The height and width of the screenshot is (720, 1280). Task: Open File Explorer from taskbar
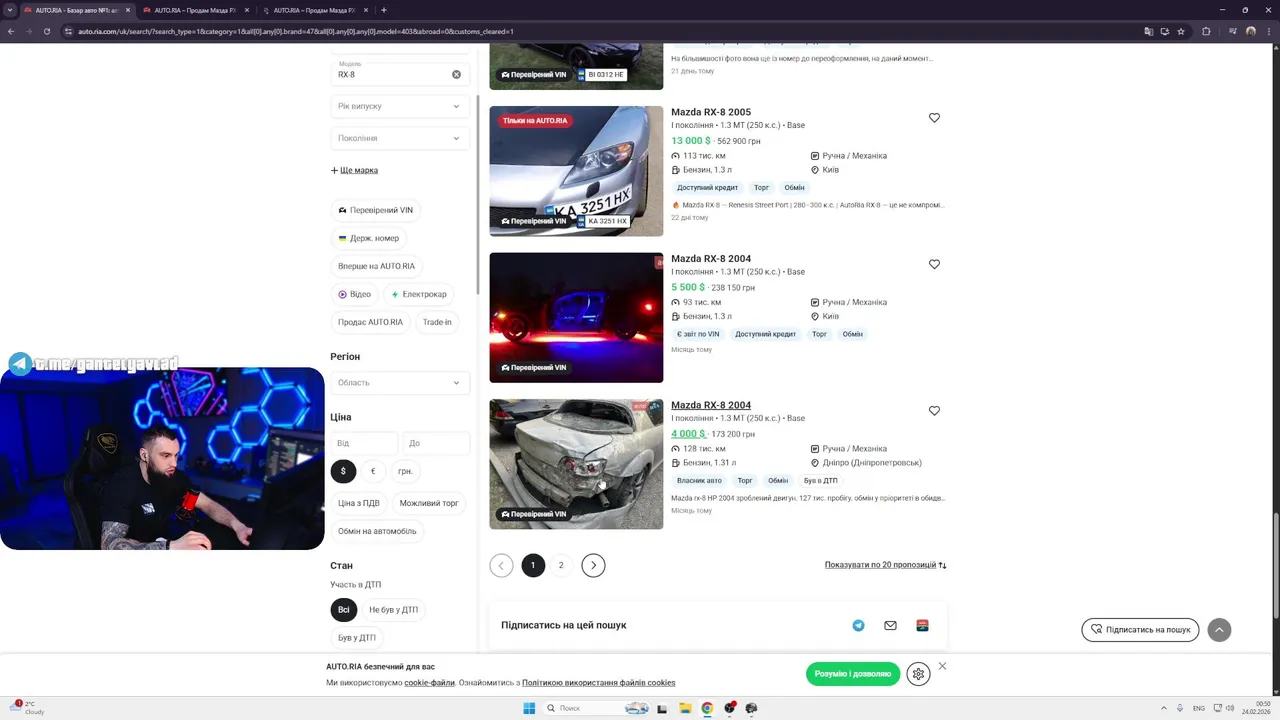click(x=685, y=708)
